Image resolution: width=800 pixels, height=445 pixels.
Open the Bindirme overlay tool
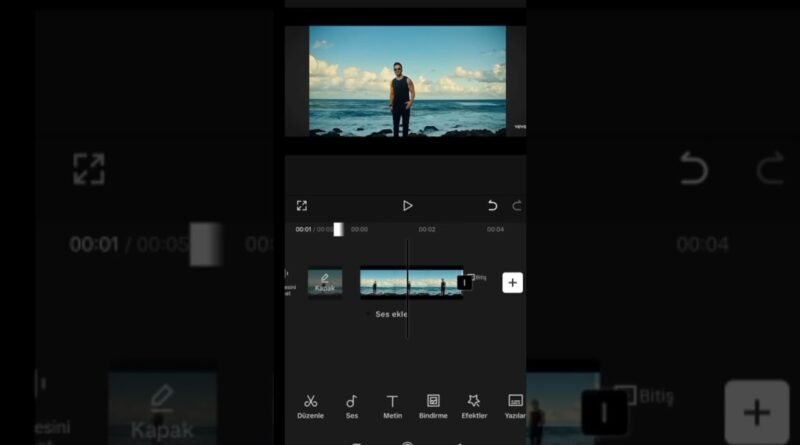pos(433,407)
